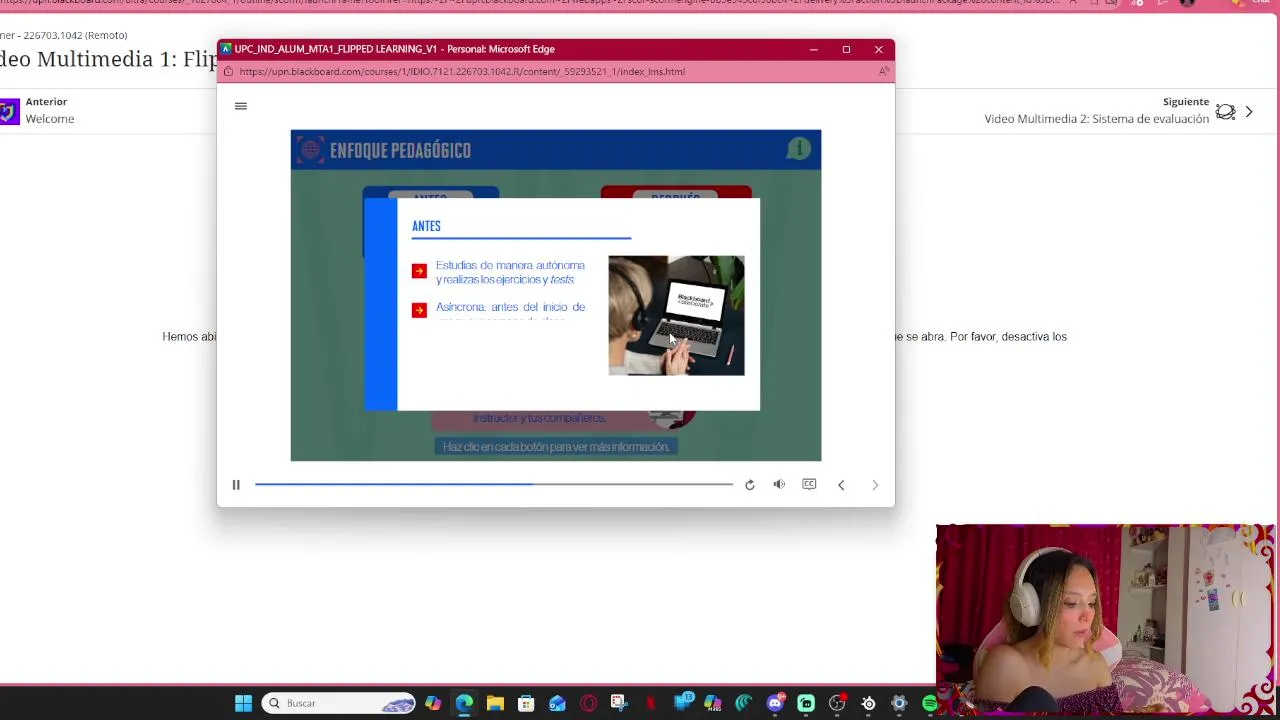Open the Windows Start menu

pyautogui.click(x=243, y=703)
